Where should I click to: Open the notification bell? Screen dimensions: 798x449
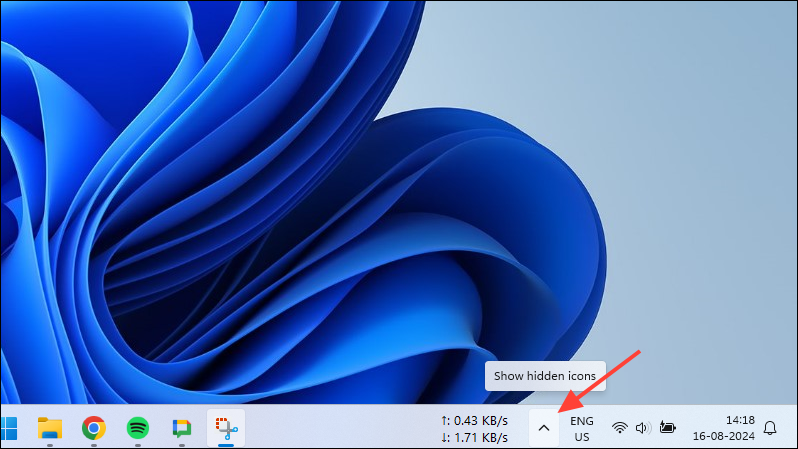coord(770,428)
